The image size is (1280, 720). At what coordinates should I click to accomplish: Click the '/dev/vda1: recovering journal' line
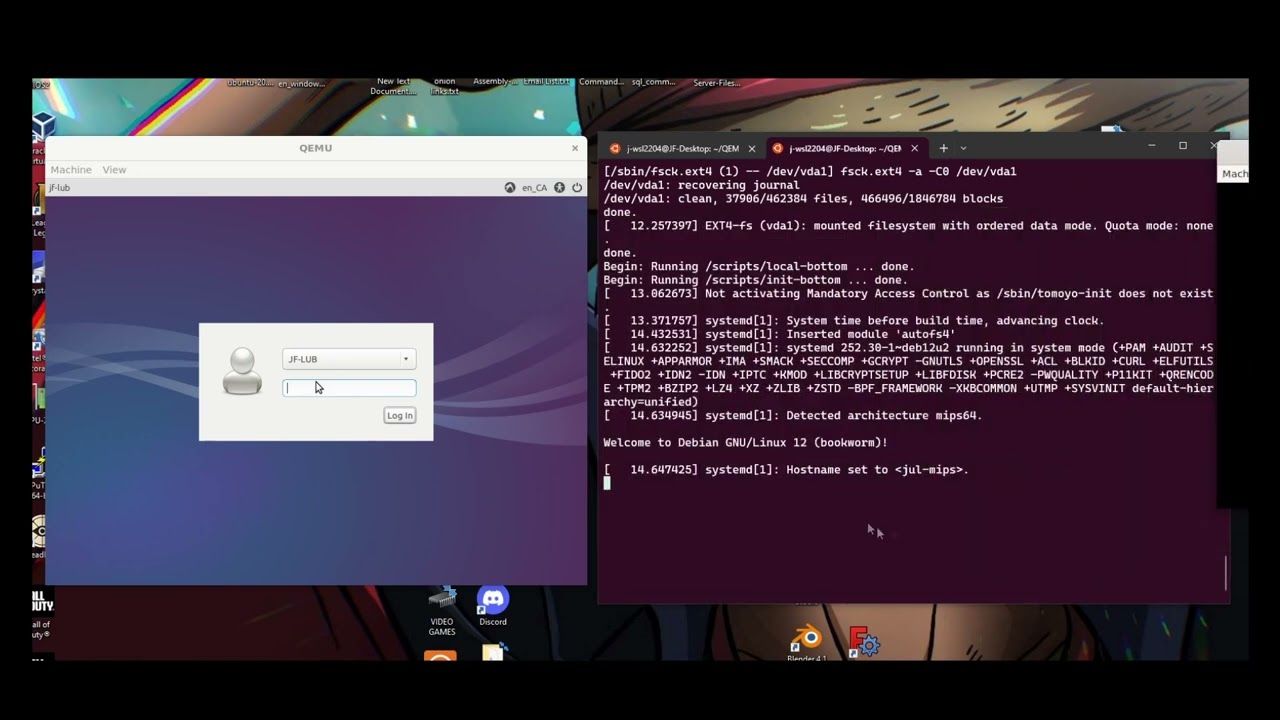point(701,185)
